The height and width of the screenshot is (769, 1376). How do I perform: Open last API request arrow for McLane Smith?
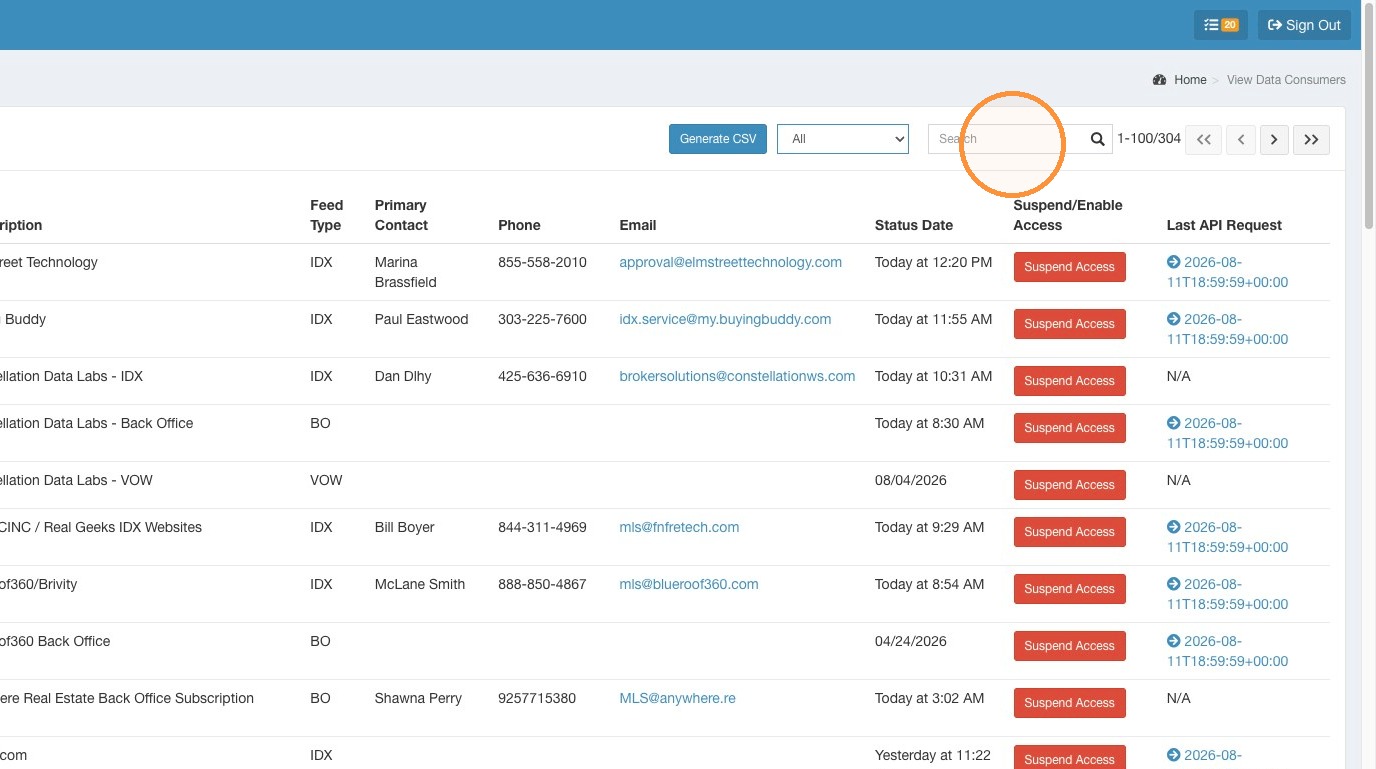pos(1173,584)
